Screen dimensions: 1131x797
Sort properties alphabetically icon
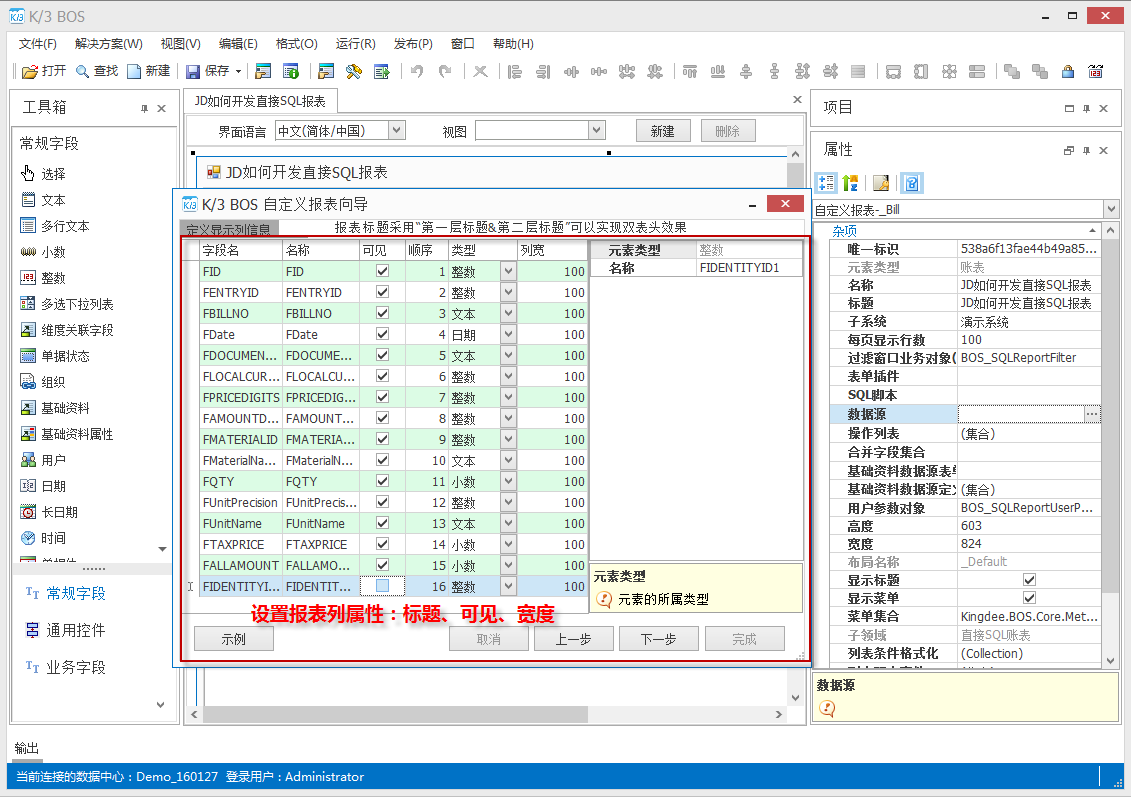pyautogui.click(x=850, y=182)
